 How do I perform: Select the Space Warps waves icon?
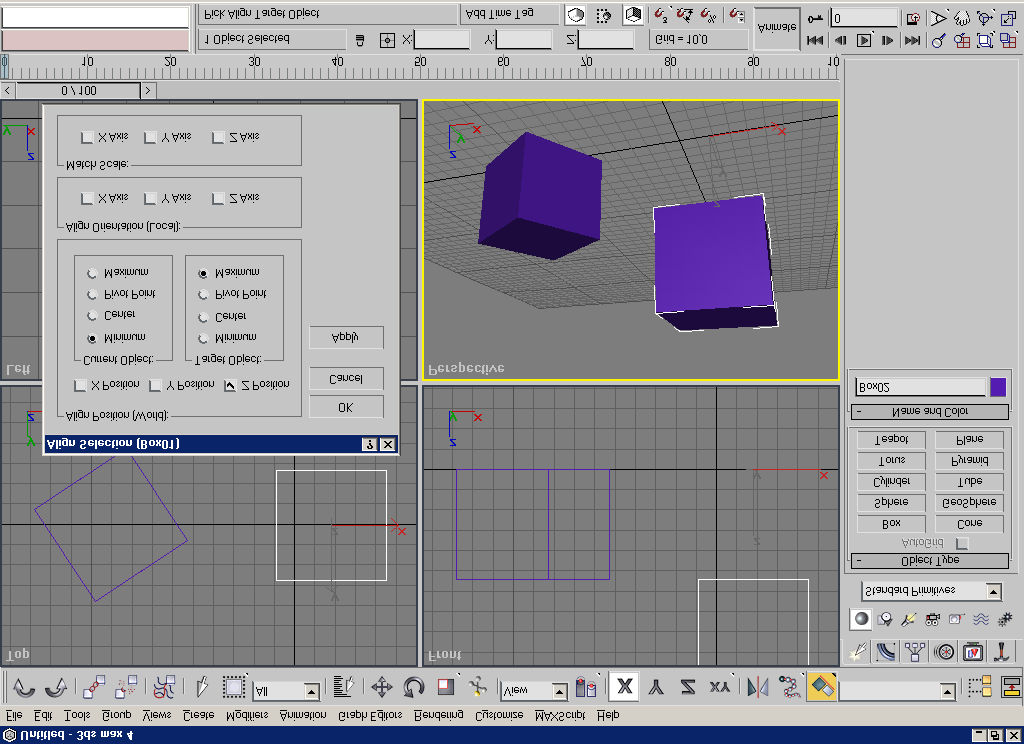(981, 619)
